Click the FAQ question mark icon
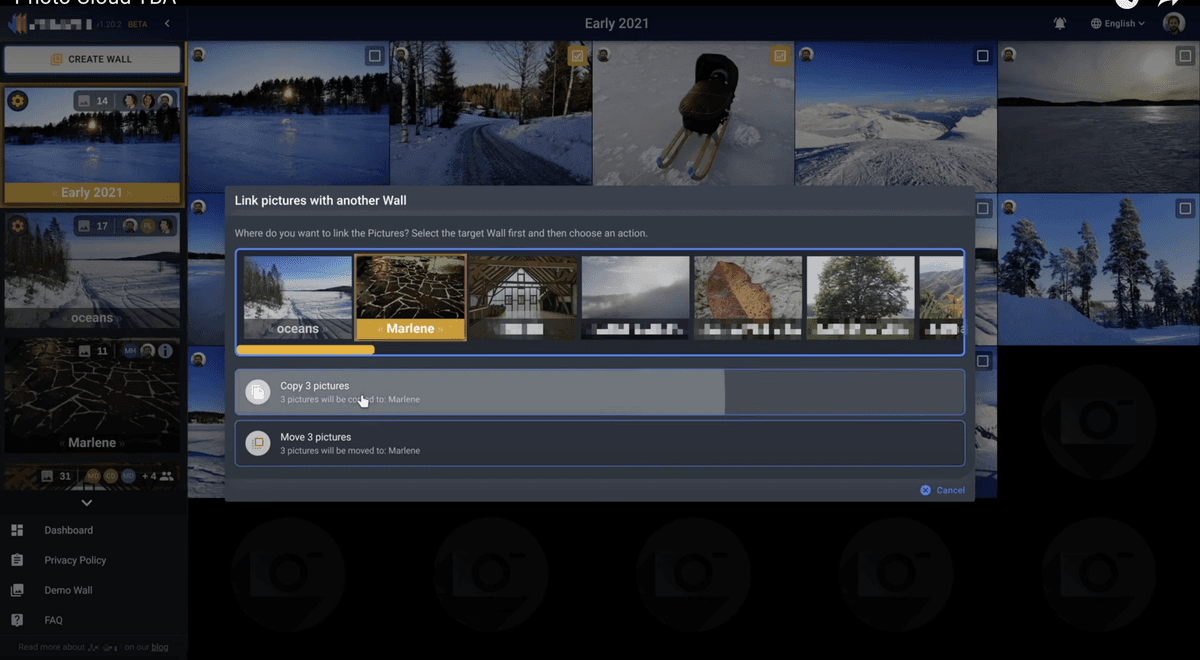This screenshot has height=660, width=1200. point(17,620)
